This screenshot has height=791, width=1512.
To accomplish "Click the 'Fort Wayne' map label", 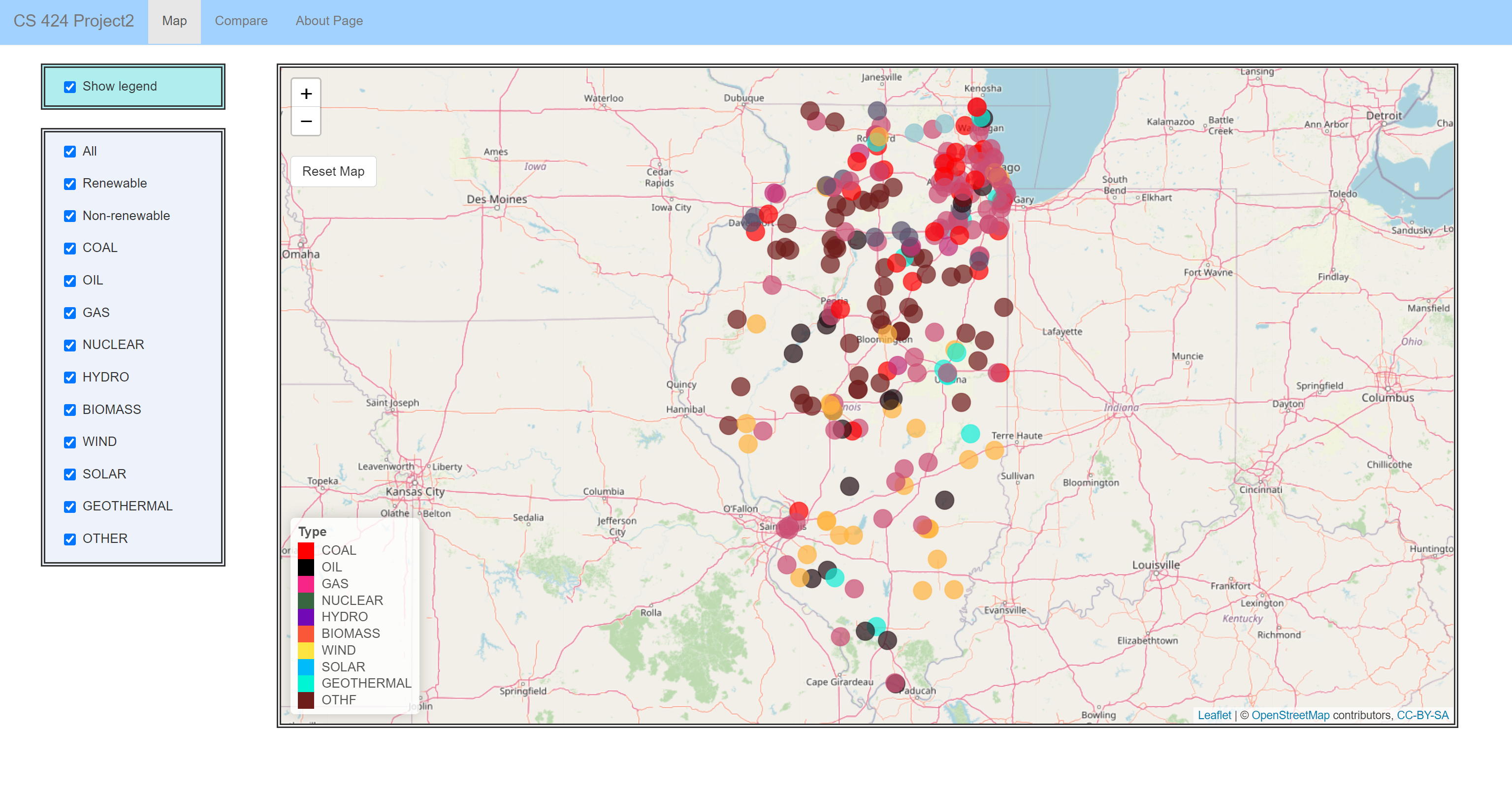I will pos(1208,272).
